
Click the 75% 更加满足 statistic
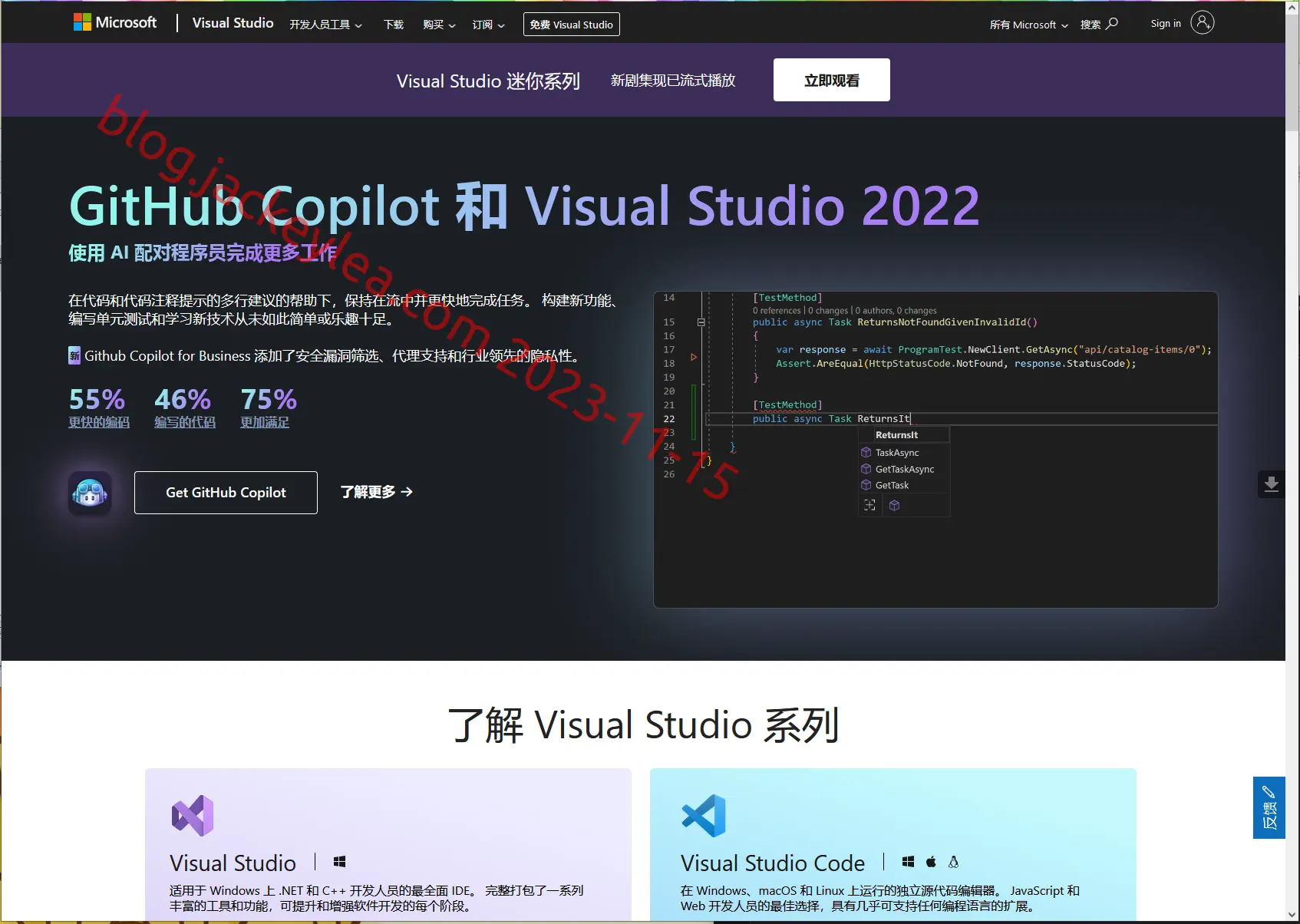click(x=268, y=408)
